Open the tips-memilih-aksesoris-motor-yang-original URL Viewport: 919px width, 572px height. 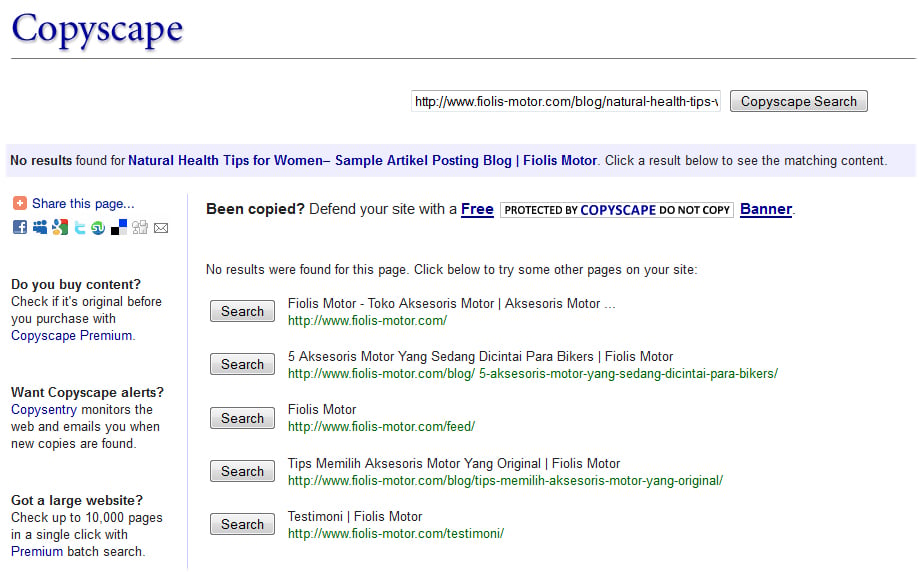click(x=505, y=481)
